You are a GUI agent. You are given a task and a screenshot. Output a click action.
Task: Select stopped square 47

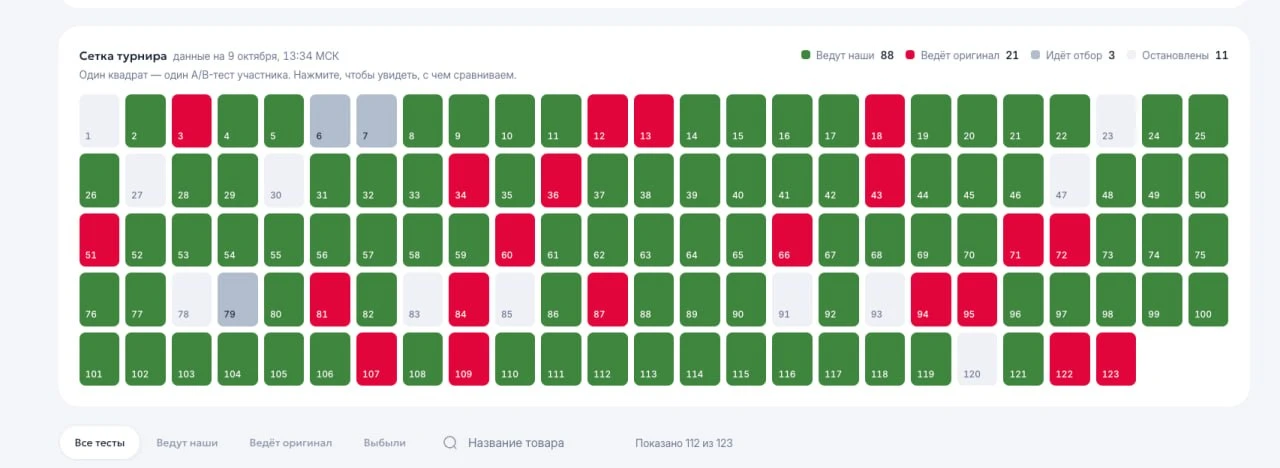click(x=1069, y=180)
